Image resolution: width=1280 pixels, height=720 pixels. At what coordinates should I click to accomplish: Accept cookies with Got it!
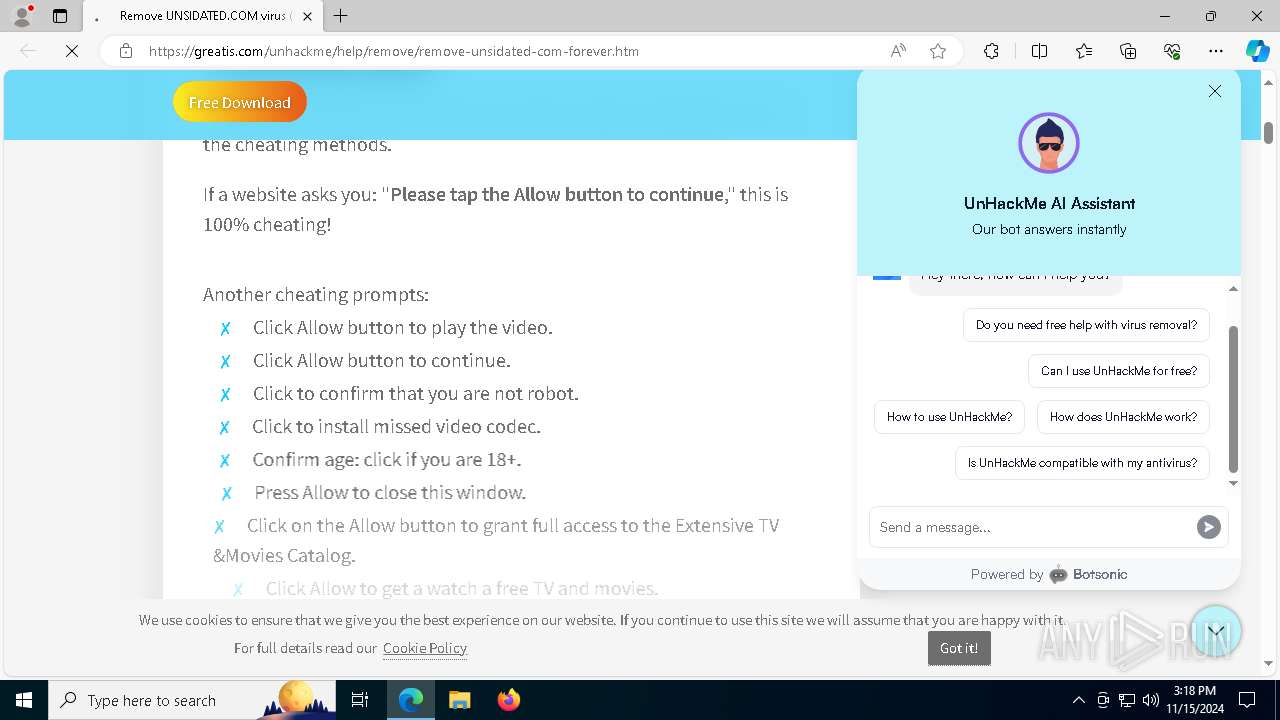click(x=959, y=648)
